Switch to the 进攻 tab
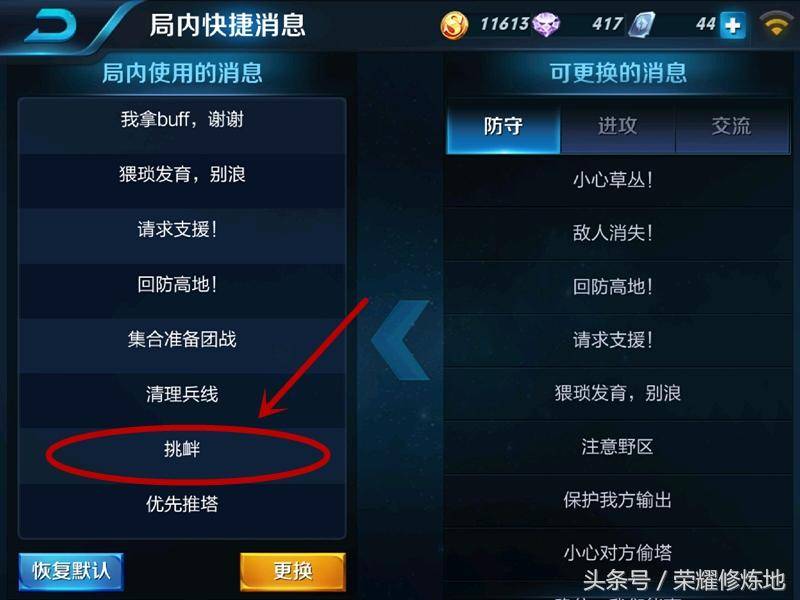 tap(617, 128)
